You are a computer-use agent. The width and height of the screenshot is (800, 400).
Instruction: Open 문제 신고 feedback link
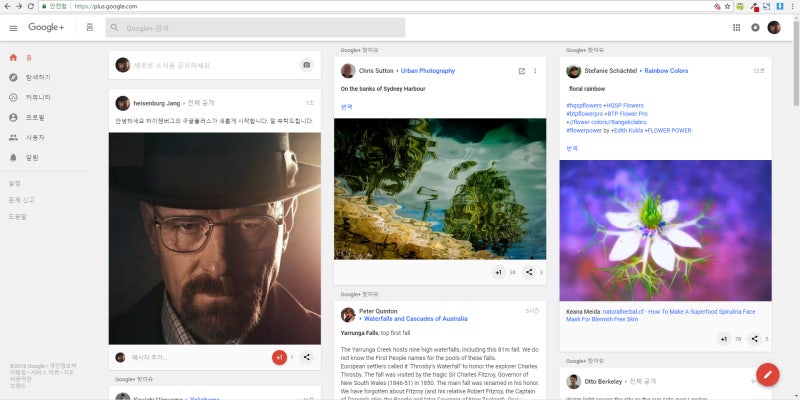(21, 200)
